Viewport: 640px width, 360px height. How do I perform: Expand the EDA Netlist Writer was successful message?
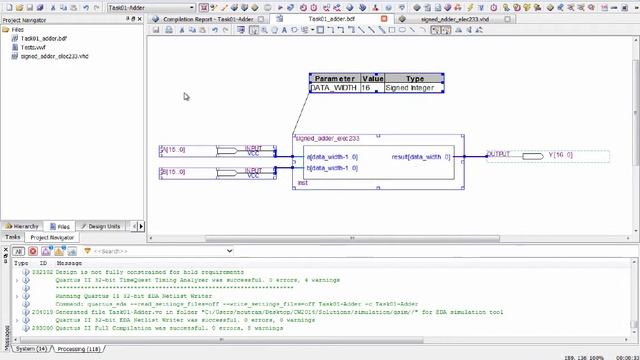17,320
